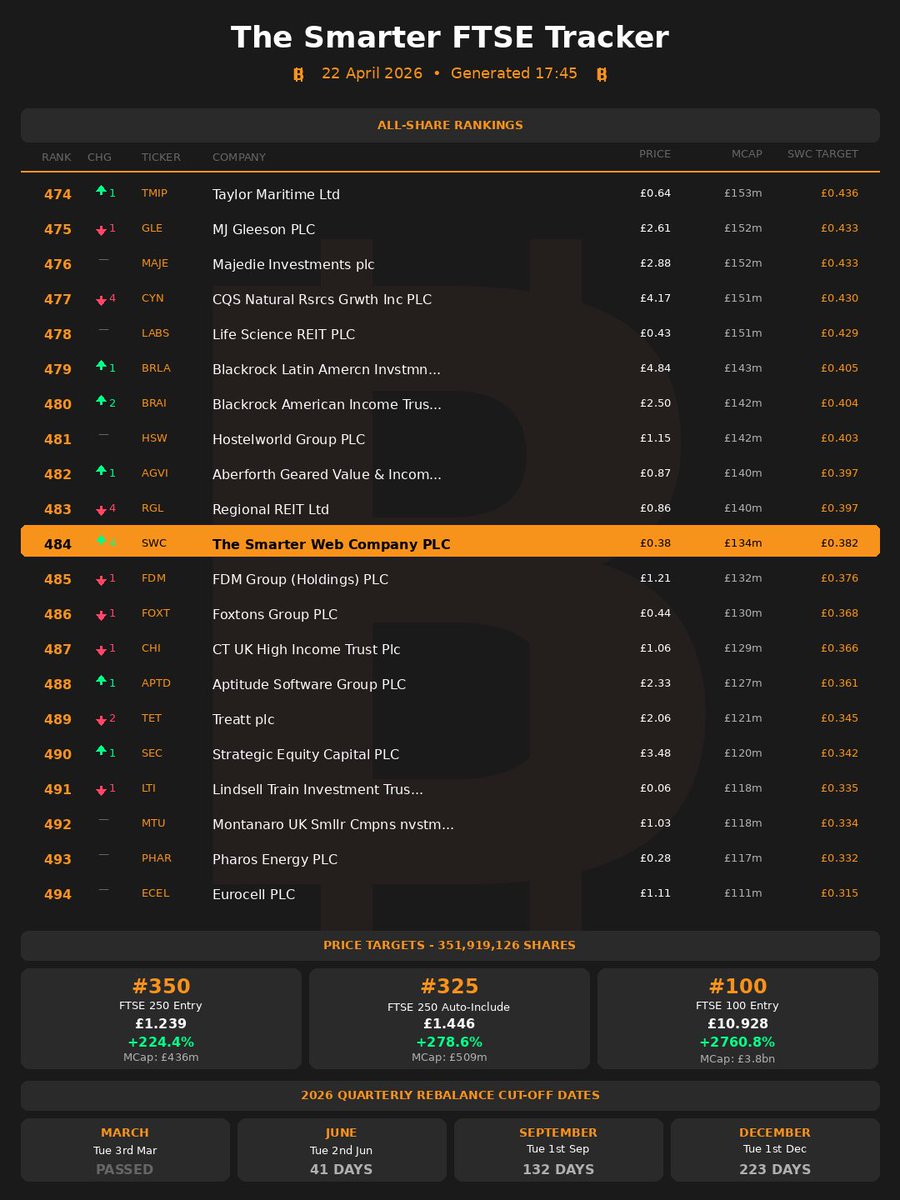
Task: Click the red down arrow in the FDM row
Action: [x=101, y=580]
